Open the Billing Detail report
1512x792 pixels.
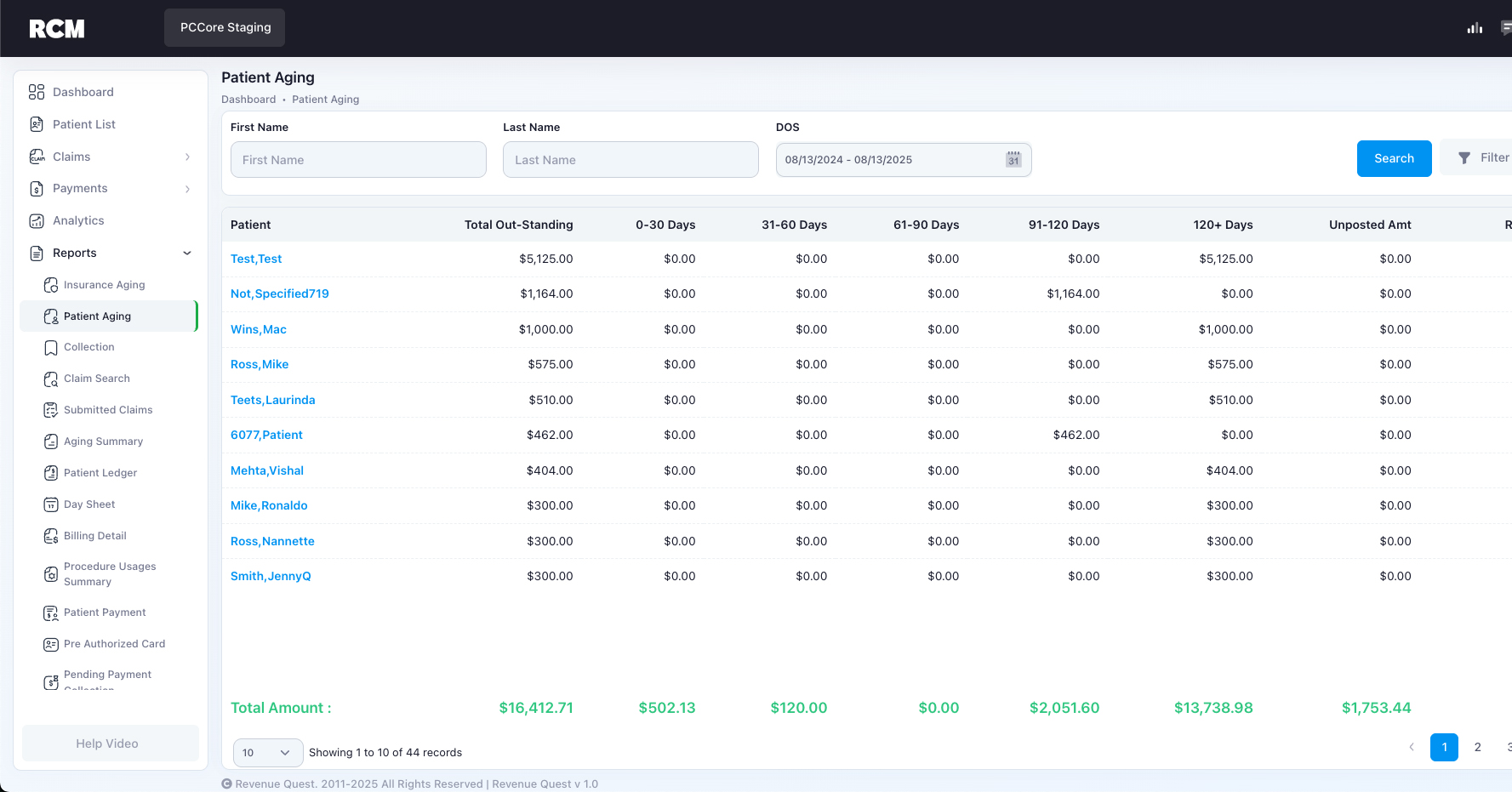tap(94, 535)
